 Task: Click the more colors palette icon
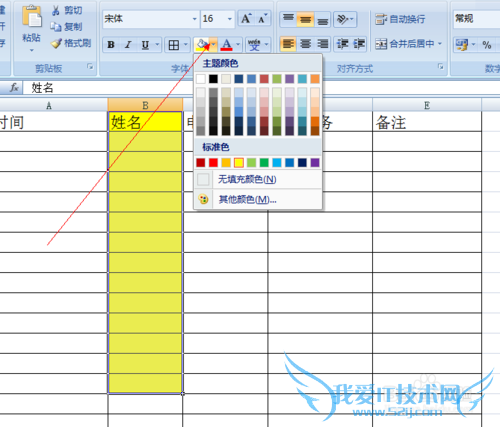tap(203, 199)
